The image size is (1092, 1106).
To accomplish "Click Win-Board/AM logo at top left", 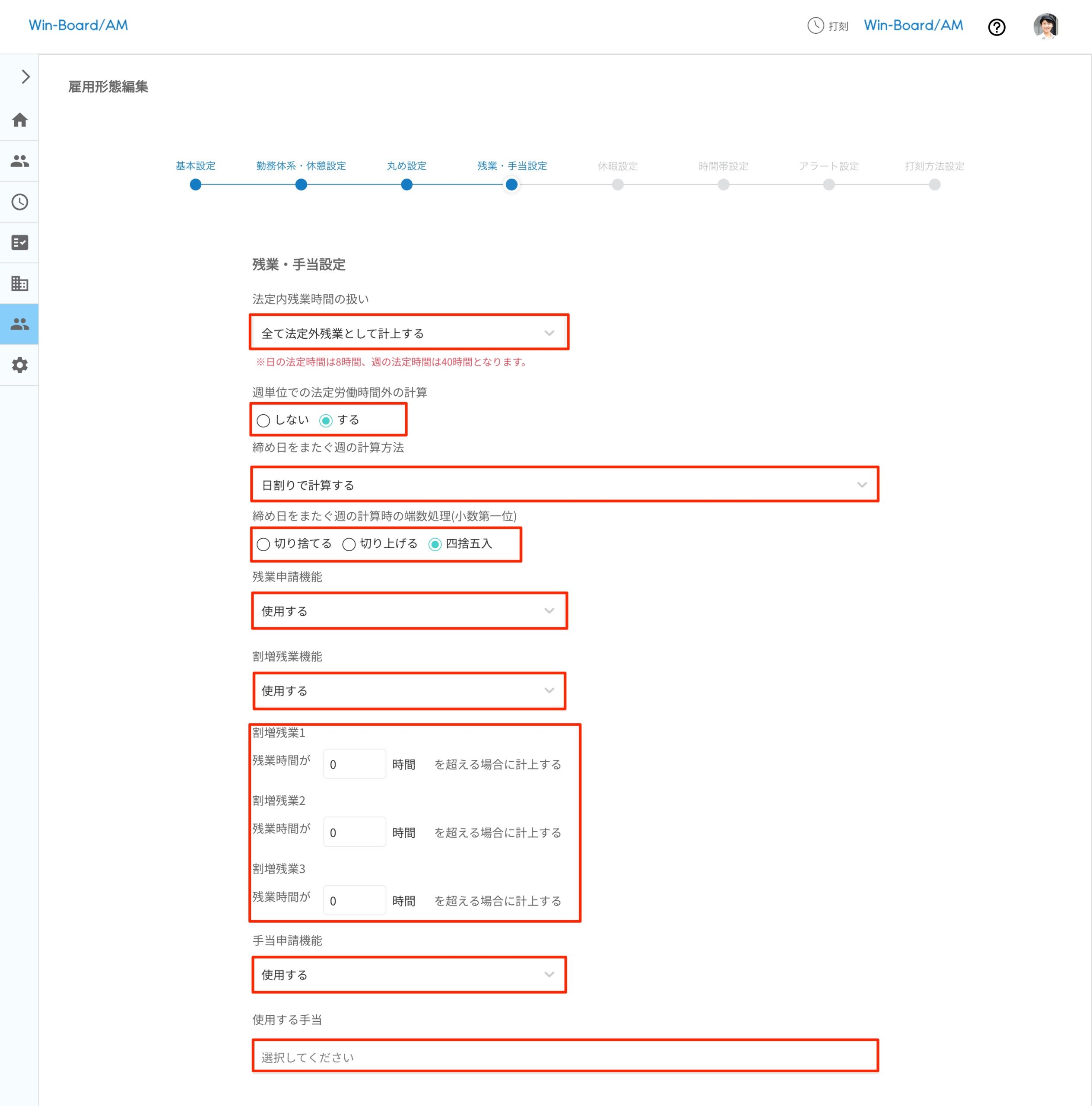I will tap(79, 25).
